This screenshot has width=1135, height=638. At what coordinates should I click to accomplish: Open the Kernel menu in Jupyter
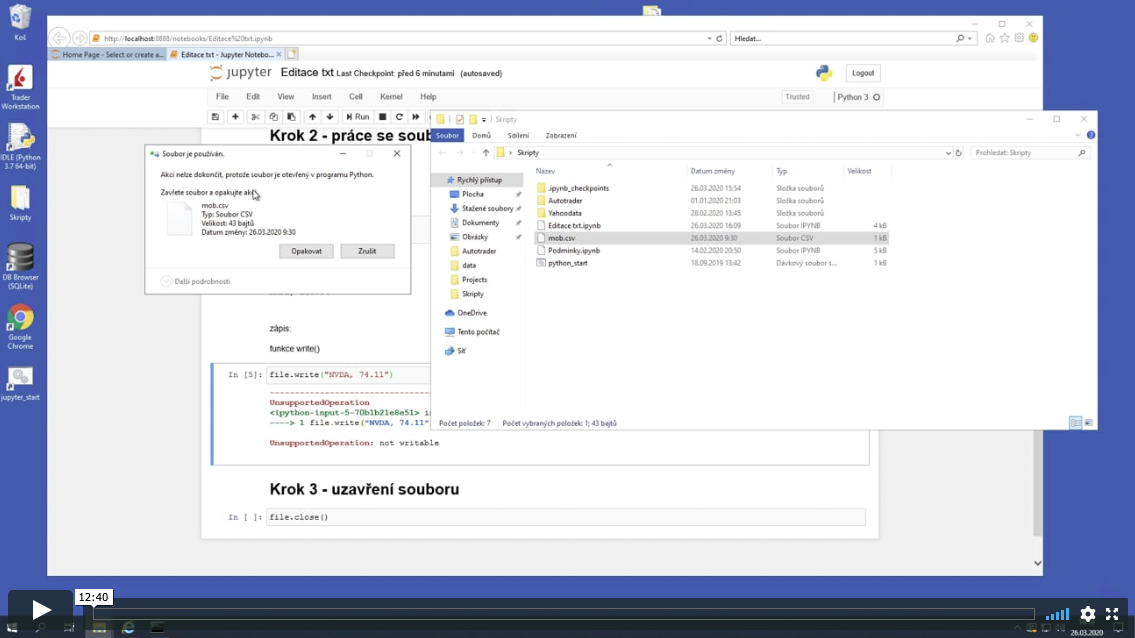click(391, 97)
